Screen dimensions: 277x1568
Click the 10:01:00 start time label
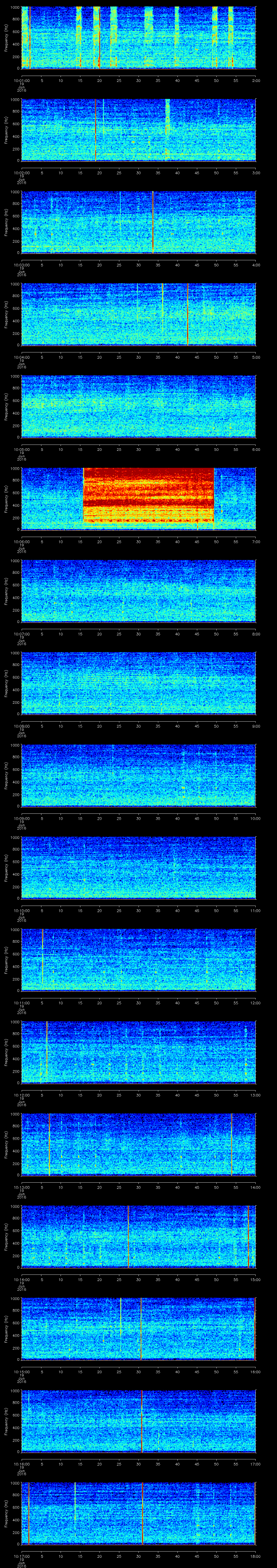pyautogui.click(x=21, y=80)
